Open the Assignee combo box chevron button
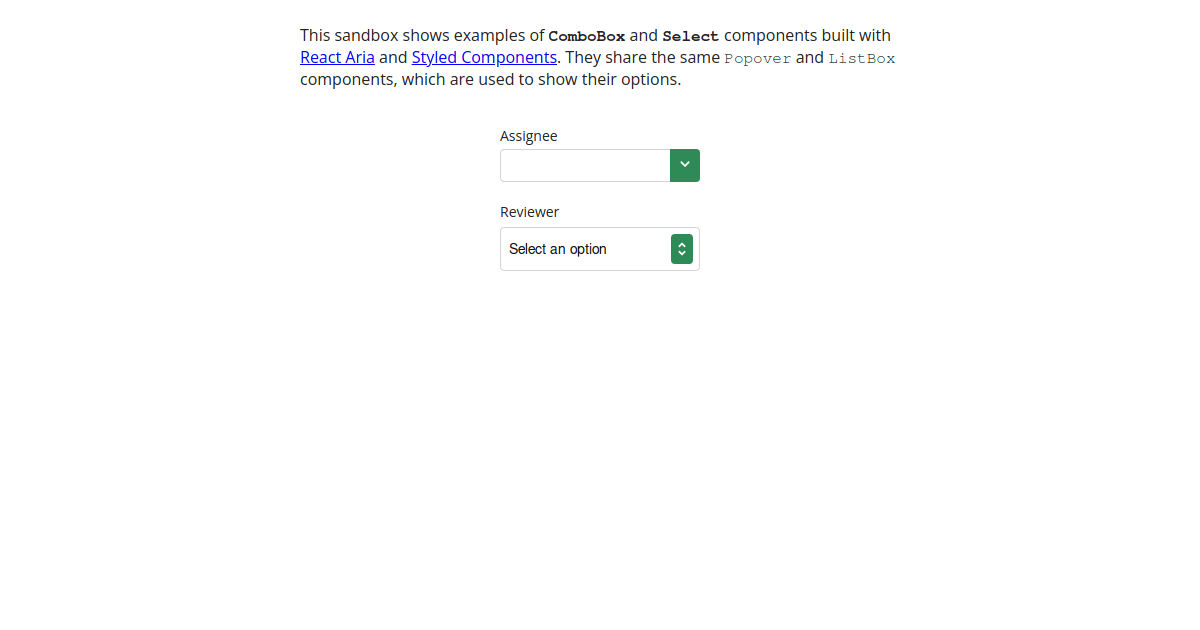Image resolution: width=1200 pixels, height=630 pixels. pos(685,165)
